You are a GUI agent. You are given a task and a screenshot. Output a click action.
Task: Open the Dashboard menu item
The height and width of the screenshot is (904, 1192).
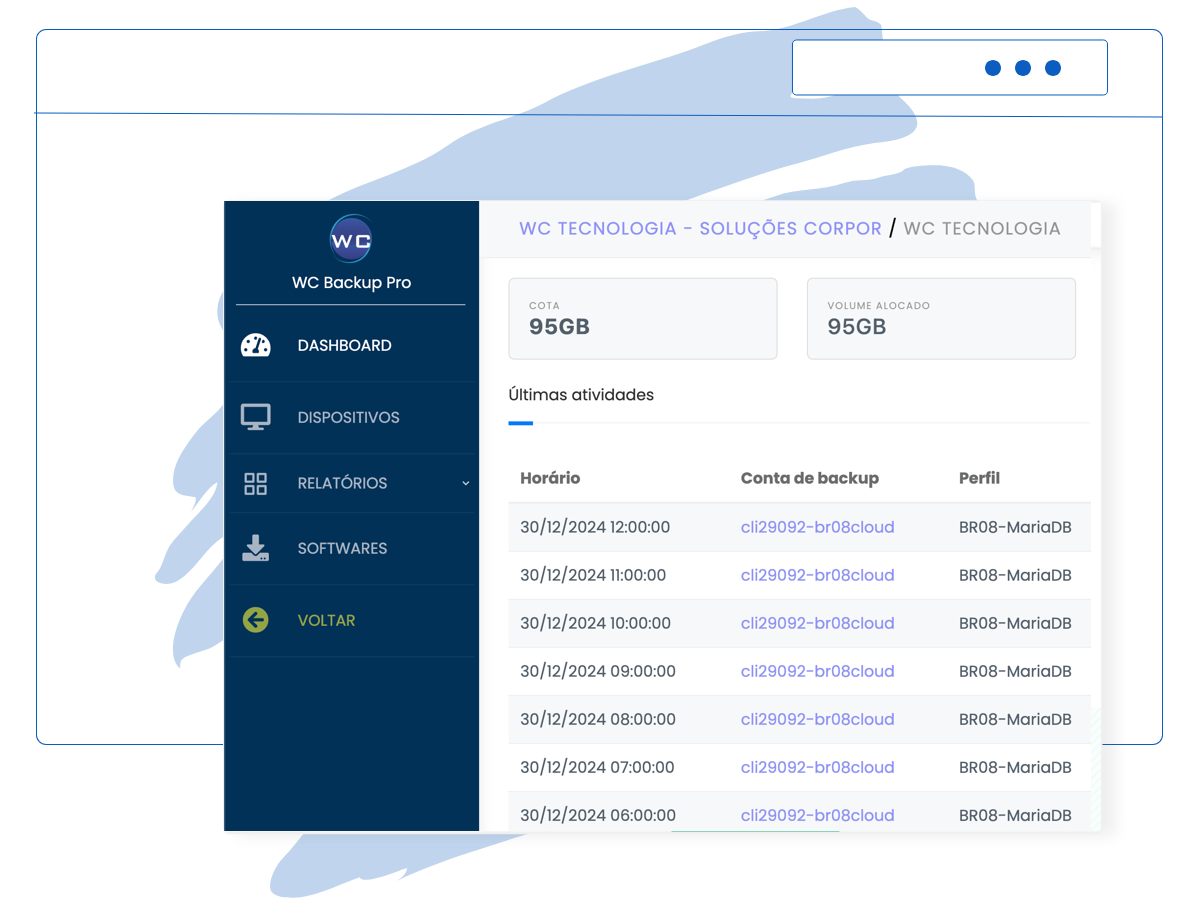(x=344, y=346)
